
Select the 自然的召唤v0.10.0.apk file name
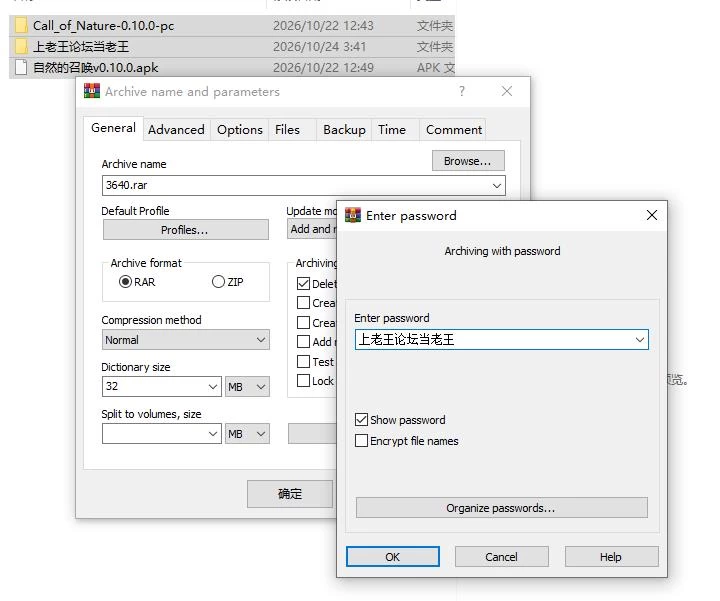click(x=96, y=67)
